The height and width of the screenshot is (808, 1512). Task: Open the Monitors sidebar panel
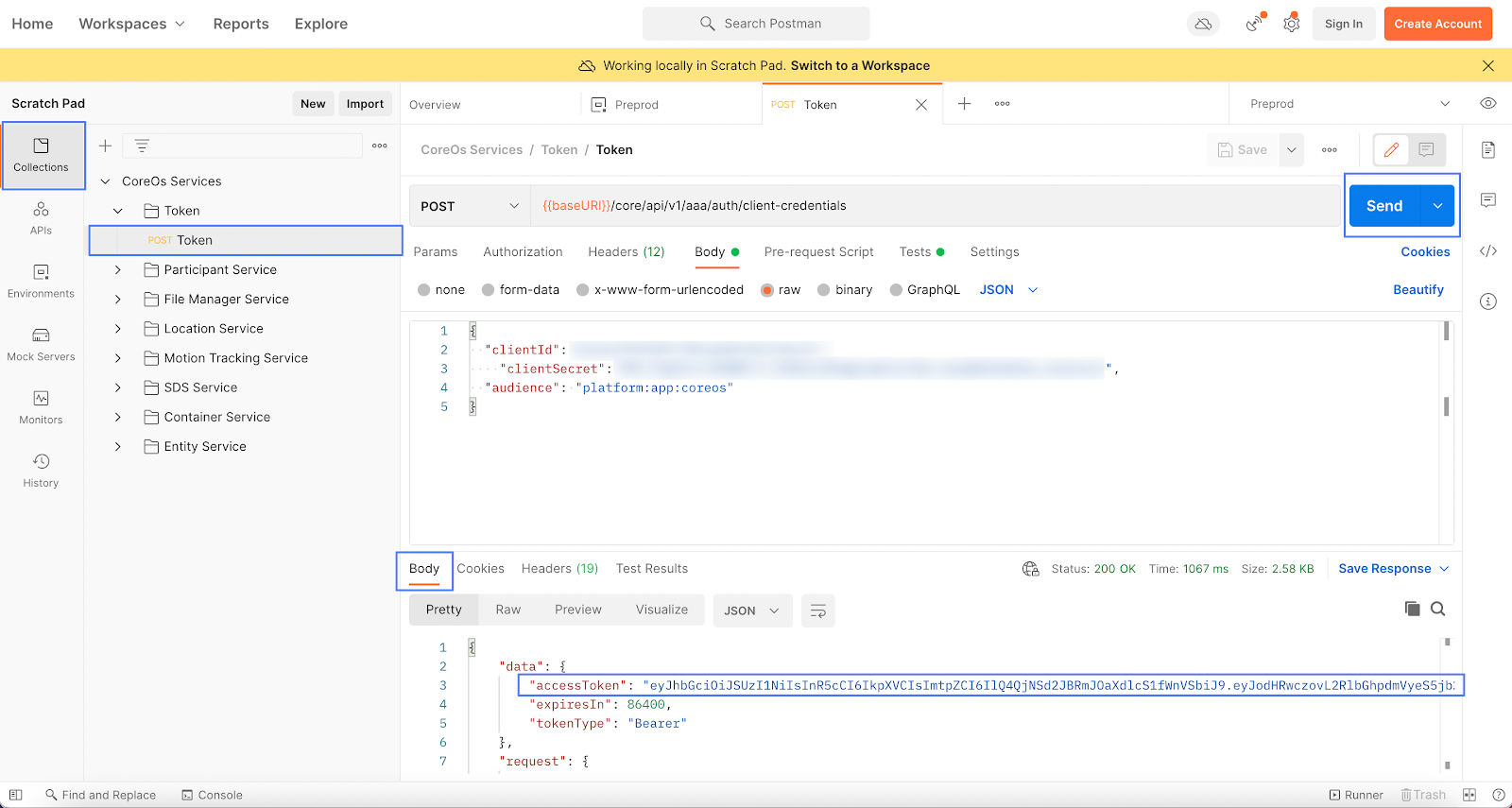41,408
